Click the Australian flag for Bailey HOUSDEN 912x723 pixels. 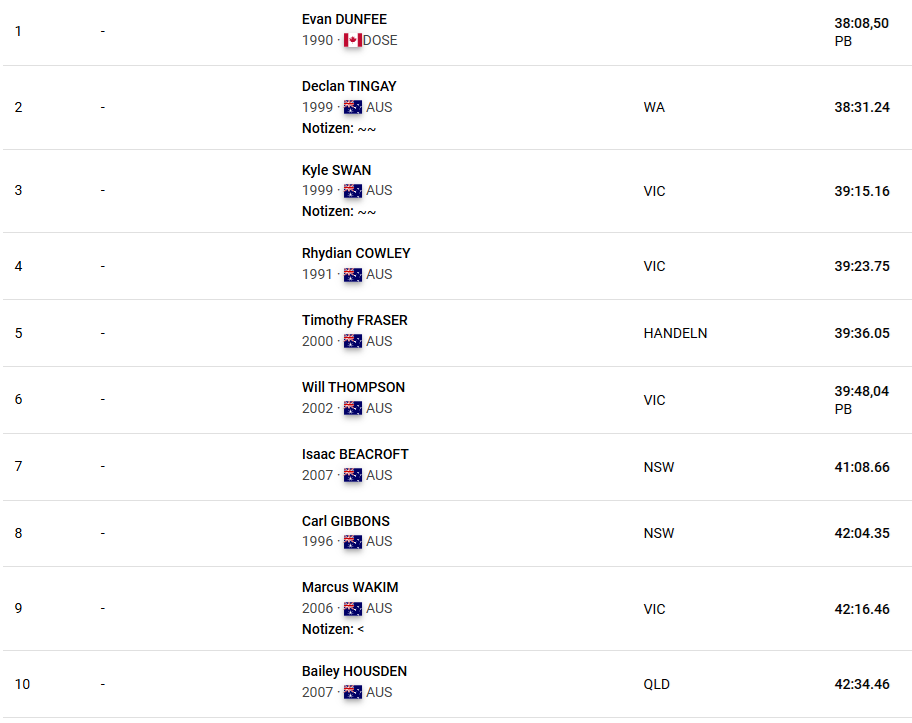(352, 692)
